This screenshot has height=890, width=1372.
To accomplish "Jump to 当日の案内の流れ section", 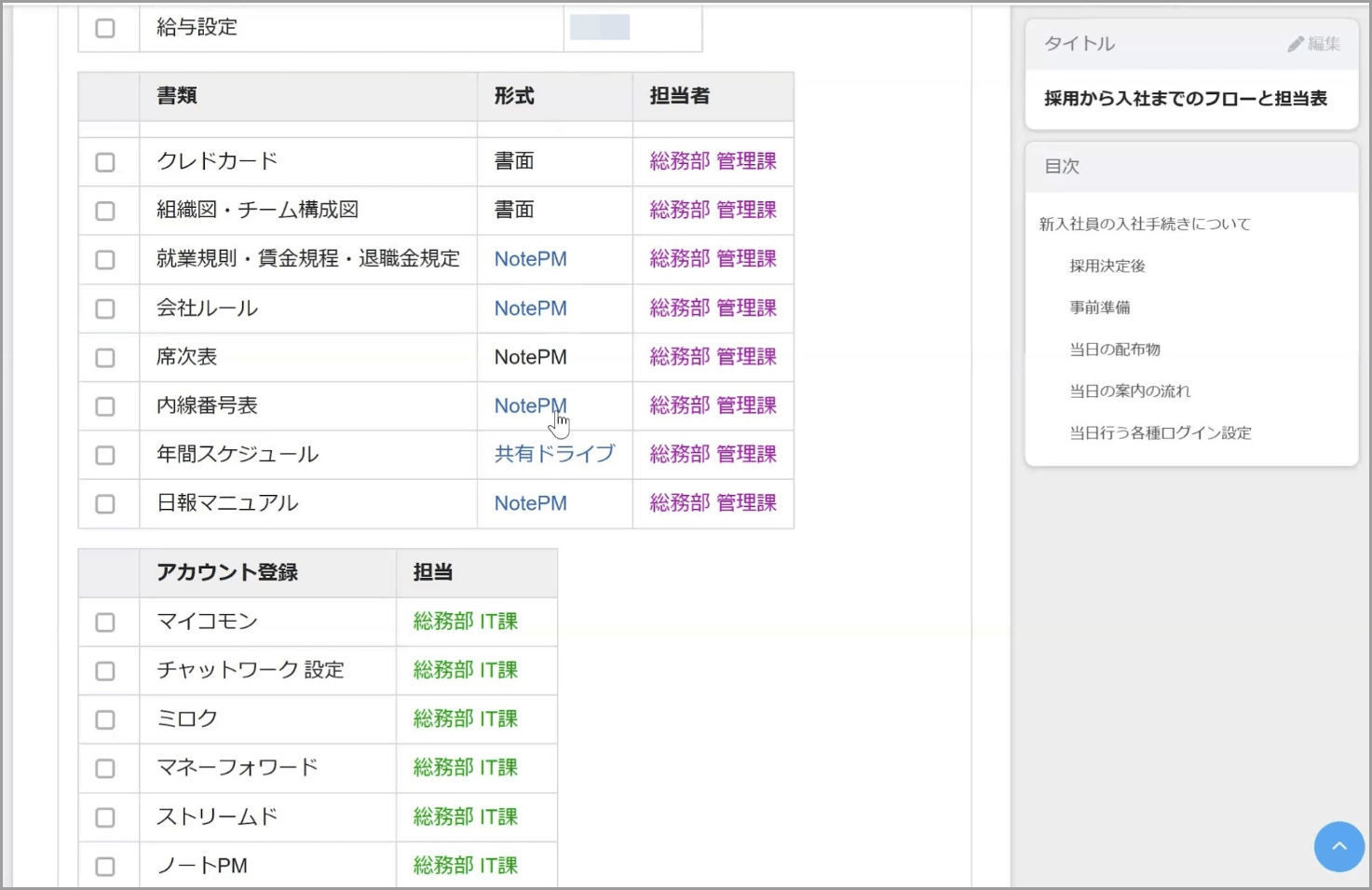I will (1130, 391).
